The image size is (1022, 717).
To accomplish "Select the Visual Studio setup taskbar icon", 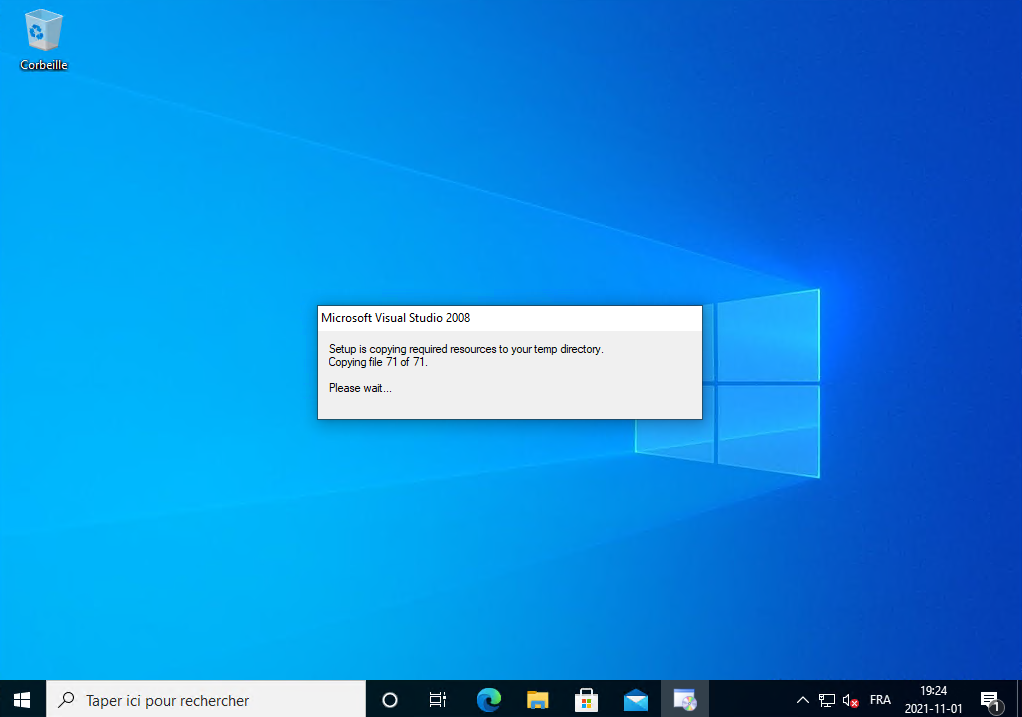I will point(684,700).
